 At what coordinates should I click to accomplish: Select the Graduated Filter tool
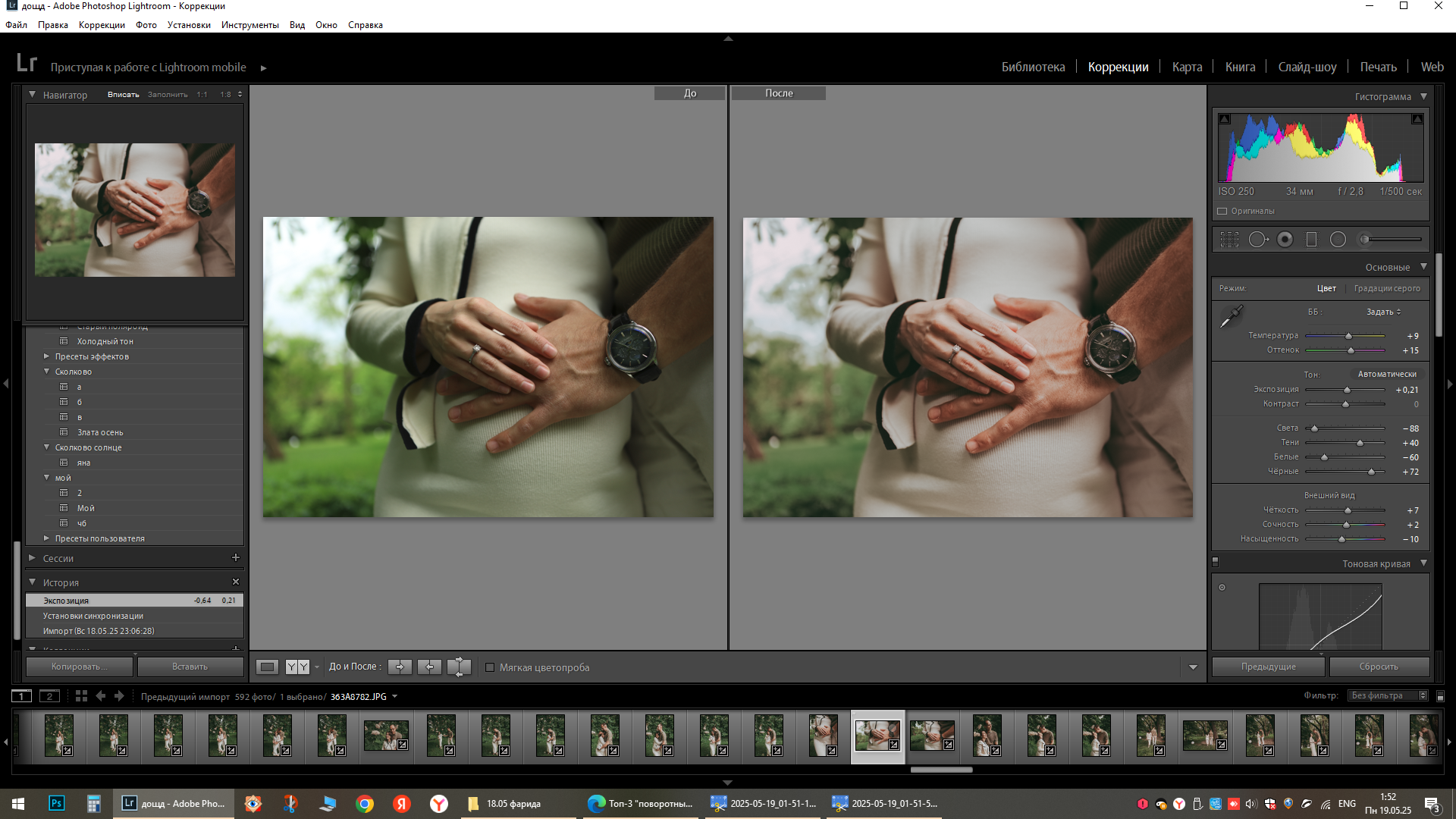pos(1311,240)
